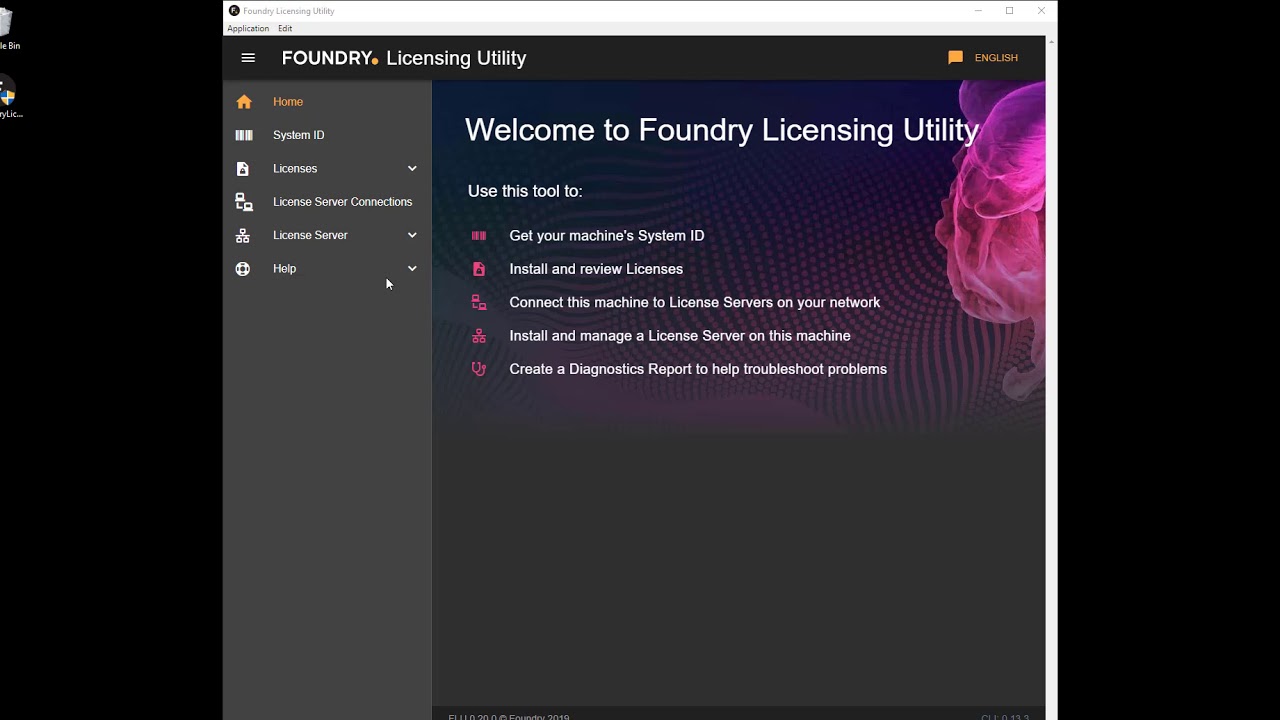Click barcode icon beside Get your machine's System ID
The image size is (1280, 720).
(x=479, y=236)
